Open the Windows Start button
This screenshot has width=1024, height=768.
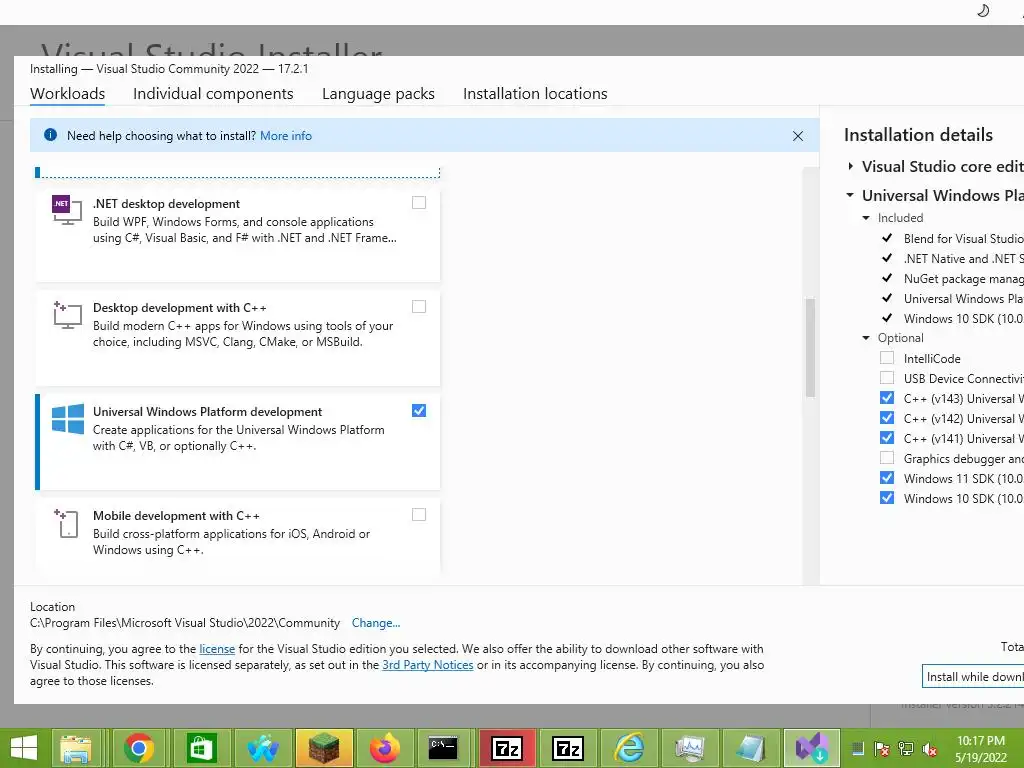(24, 748)
